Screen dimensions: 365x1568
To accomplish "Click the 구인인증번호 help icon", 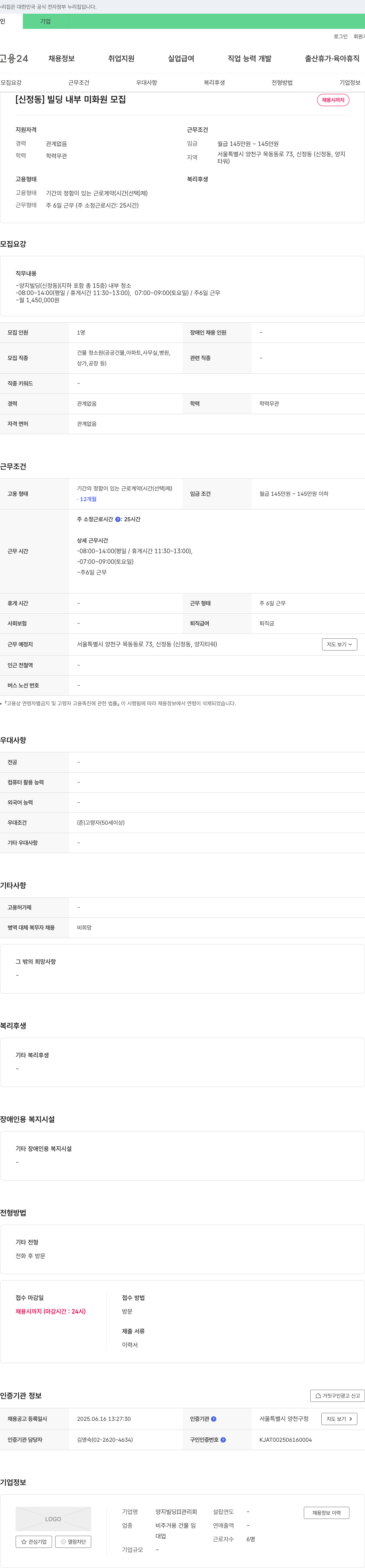I will pos(223,1439).
